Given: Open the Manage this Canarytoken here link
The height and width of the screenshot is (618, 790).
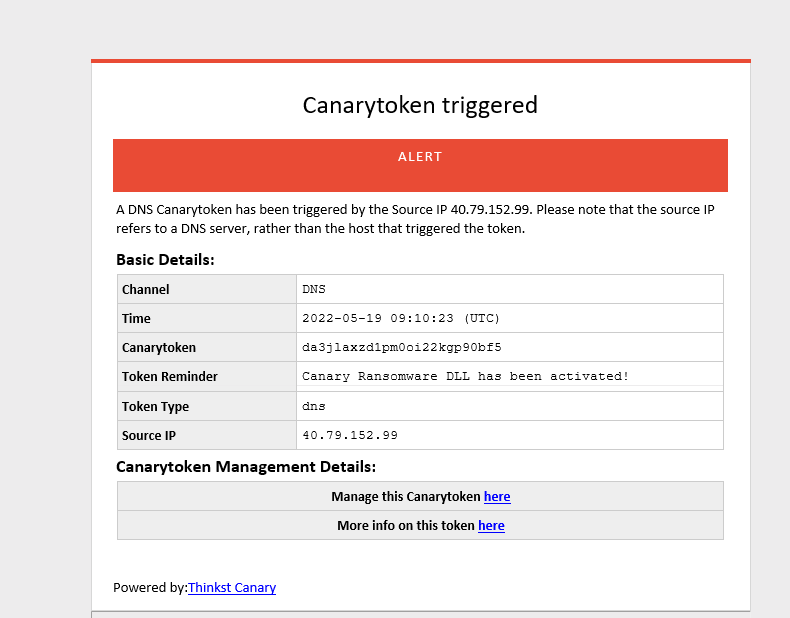Looking at the screenshot, I should pyautogui.click(x=497, y=497).
